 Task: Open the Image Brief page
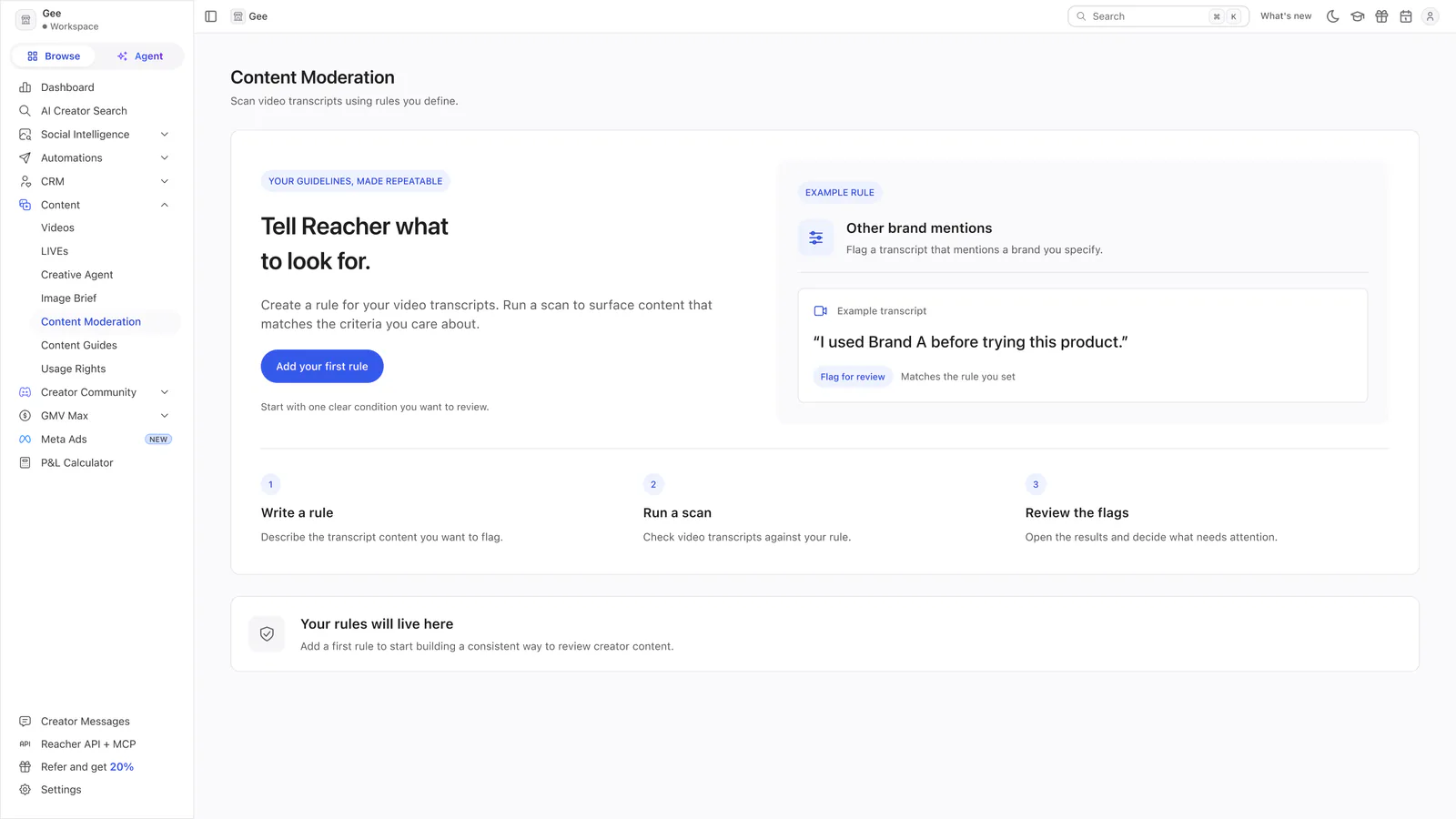coord(69,298)
